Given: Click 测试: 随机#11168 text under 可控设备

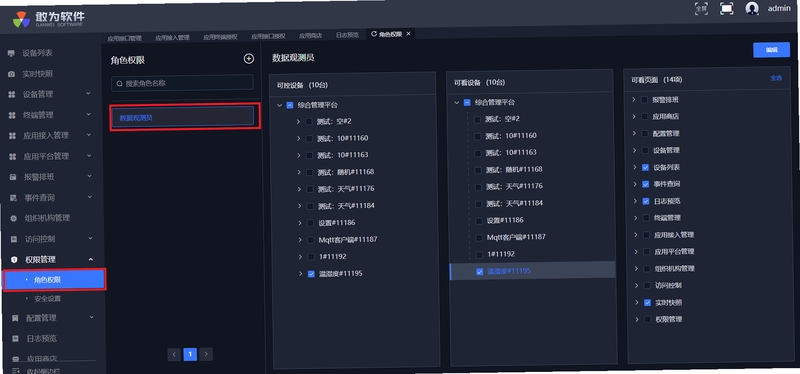Looking at the screenshot, I should pos(346,172).
